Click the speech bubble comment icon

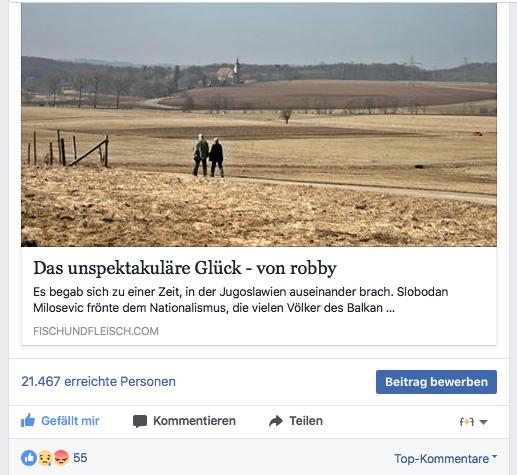(x=140, y=421)
